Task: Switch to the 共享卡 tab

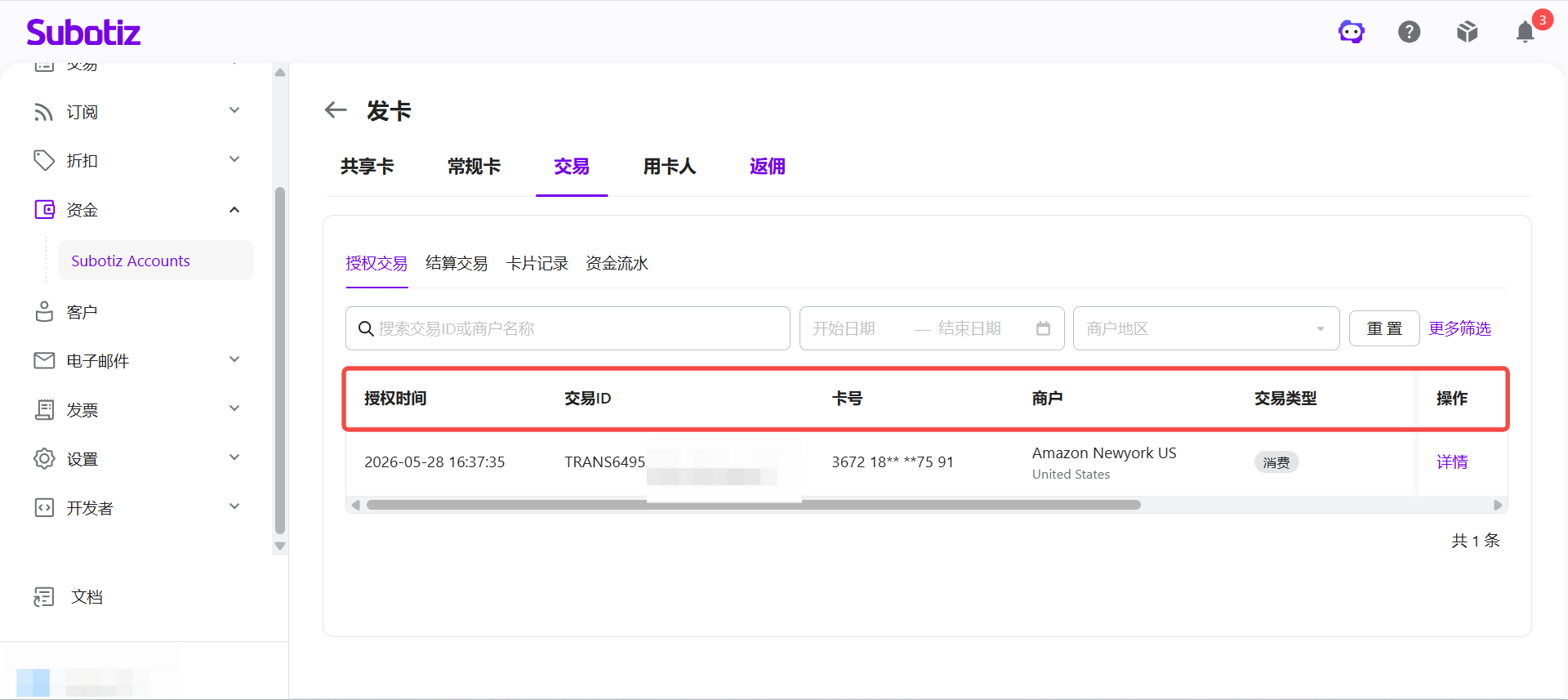Action: 367,167
